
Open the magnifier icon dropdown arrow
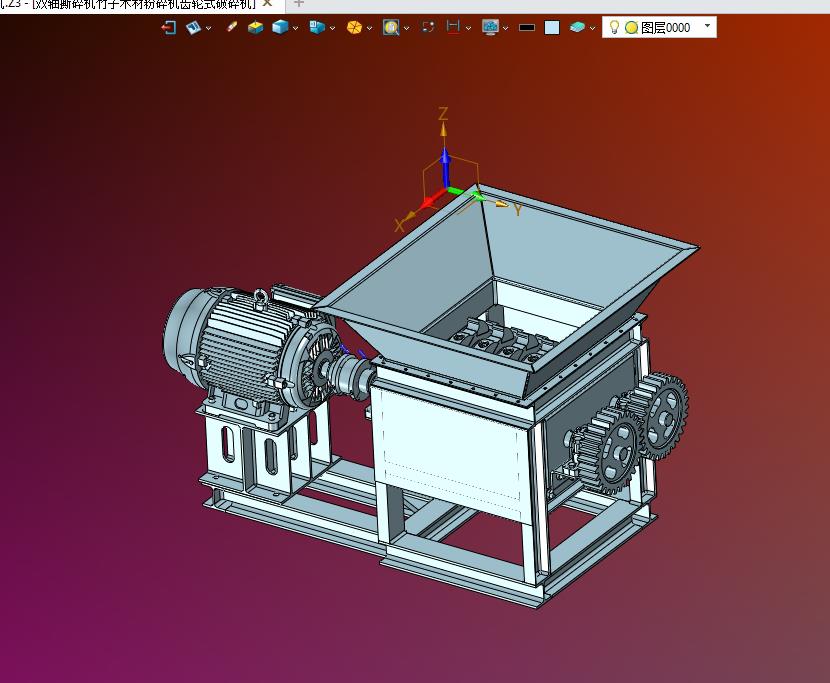coord(407,28)
